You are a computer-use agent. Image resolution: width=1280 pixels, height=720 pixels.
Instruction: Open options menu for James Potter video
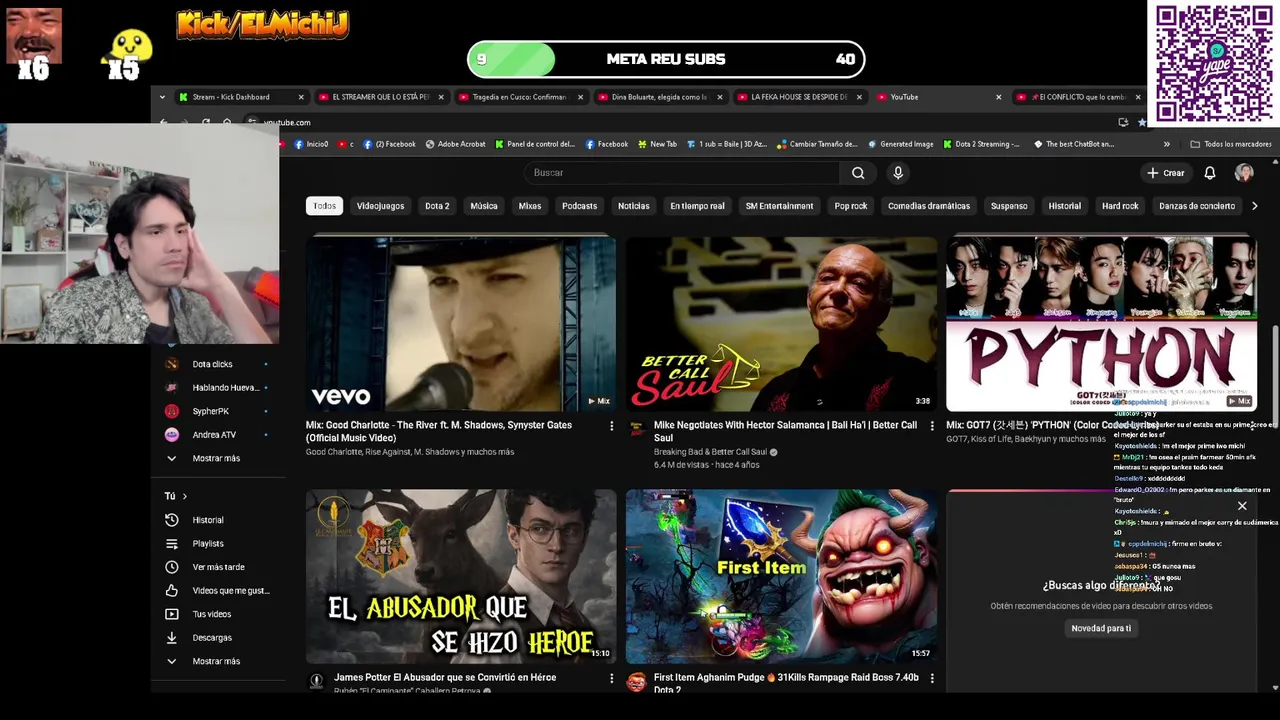tap(611, 678)
